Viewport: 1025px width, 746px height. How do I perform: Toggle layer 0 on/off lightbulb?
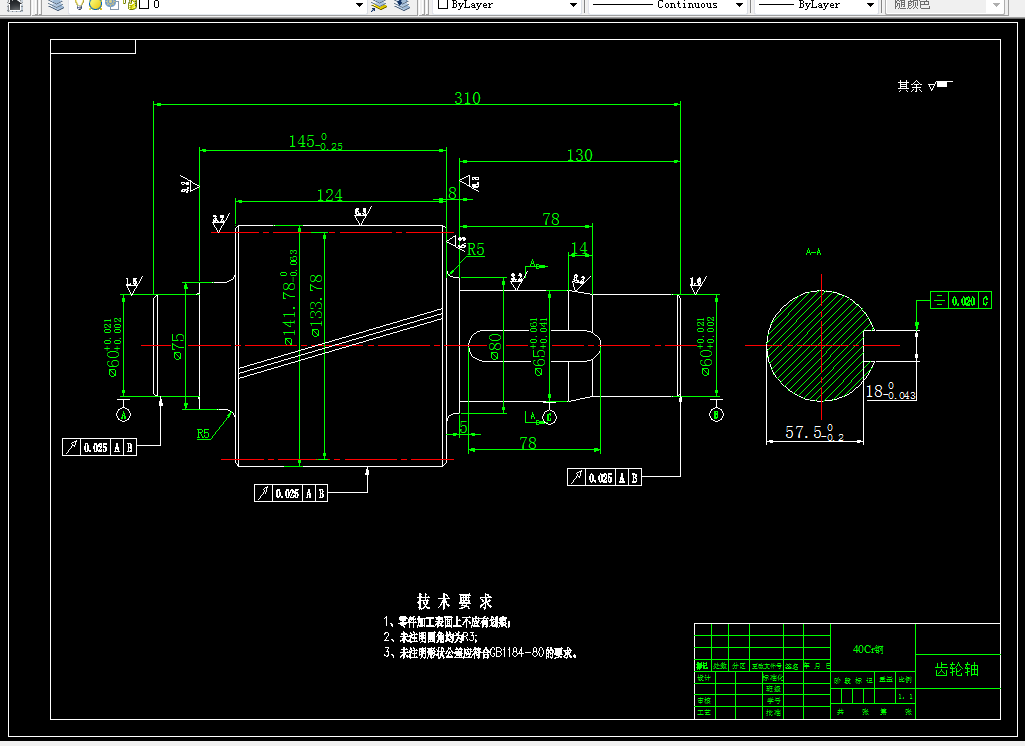[79, 5]
